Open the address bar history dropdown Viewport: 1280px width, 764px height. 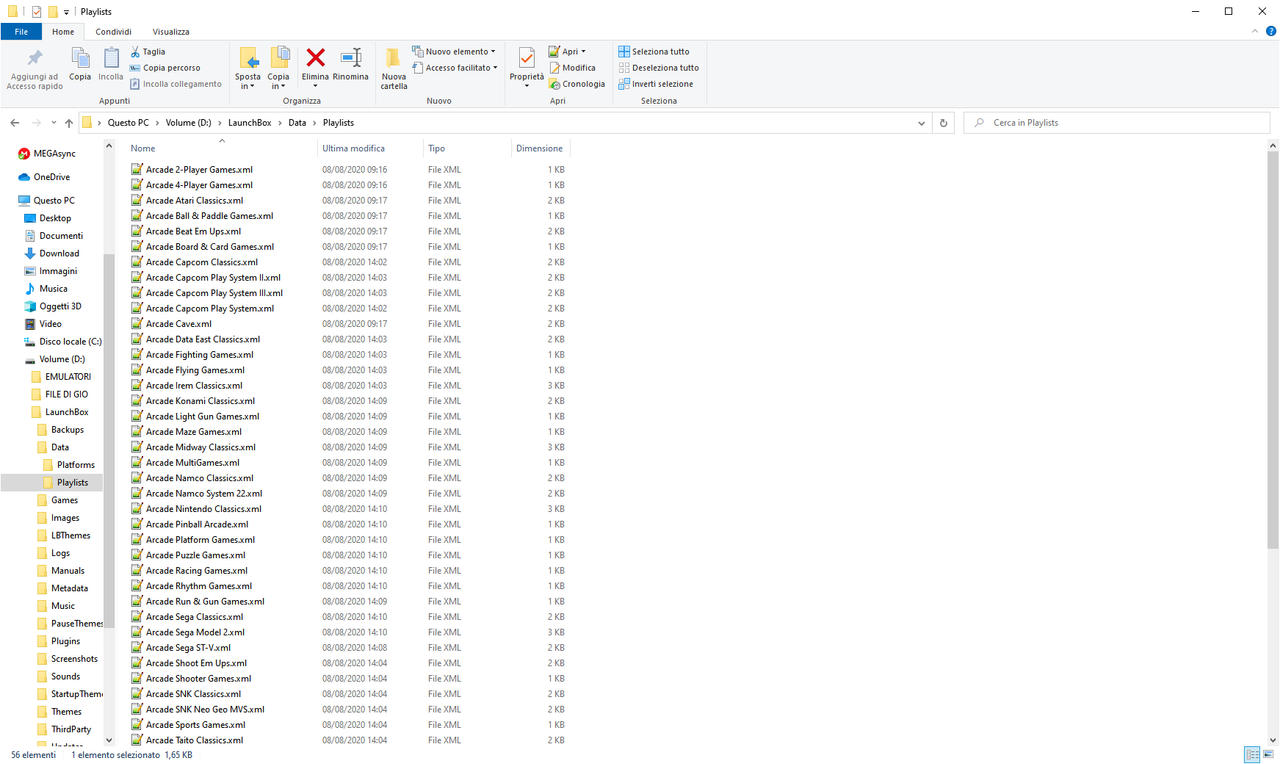[921, 122]
